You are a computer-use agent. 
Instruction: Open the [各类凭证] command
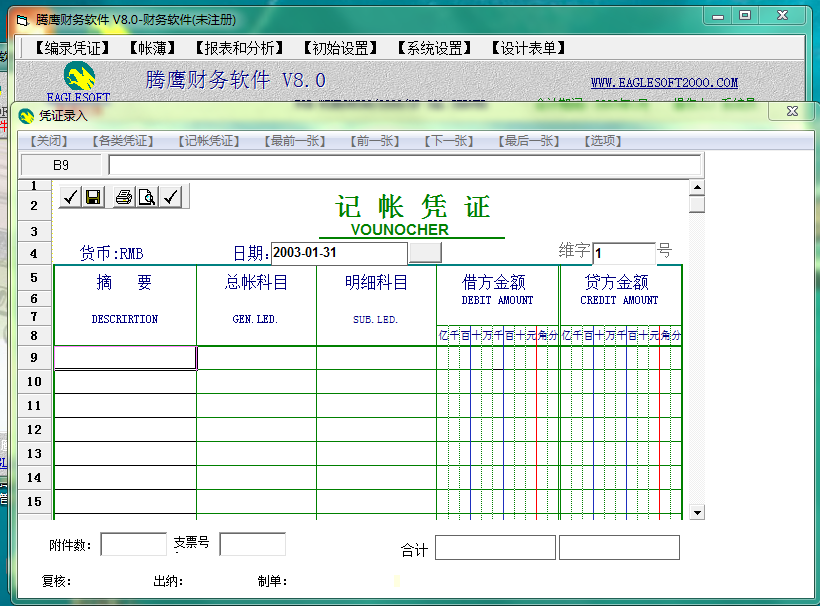click(123, 141)
